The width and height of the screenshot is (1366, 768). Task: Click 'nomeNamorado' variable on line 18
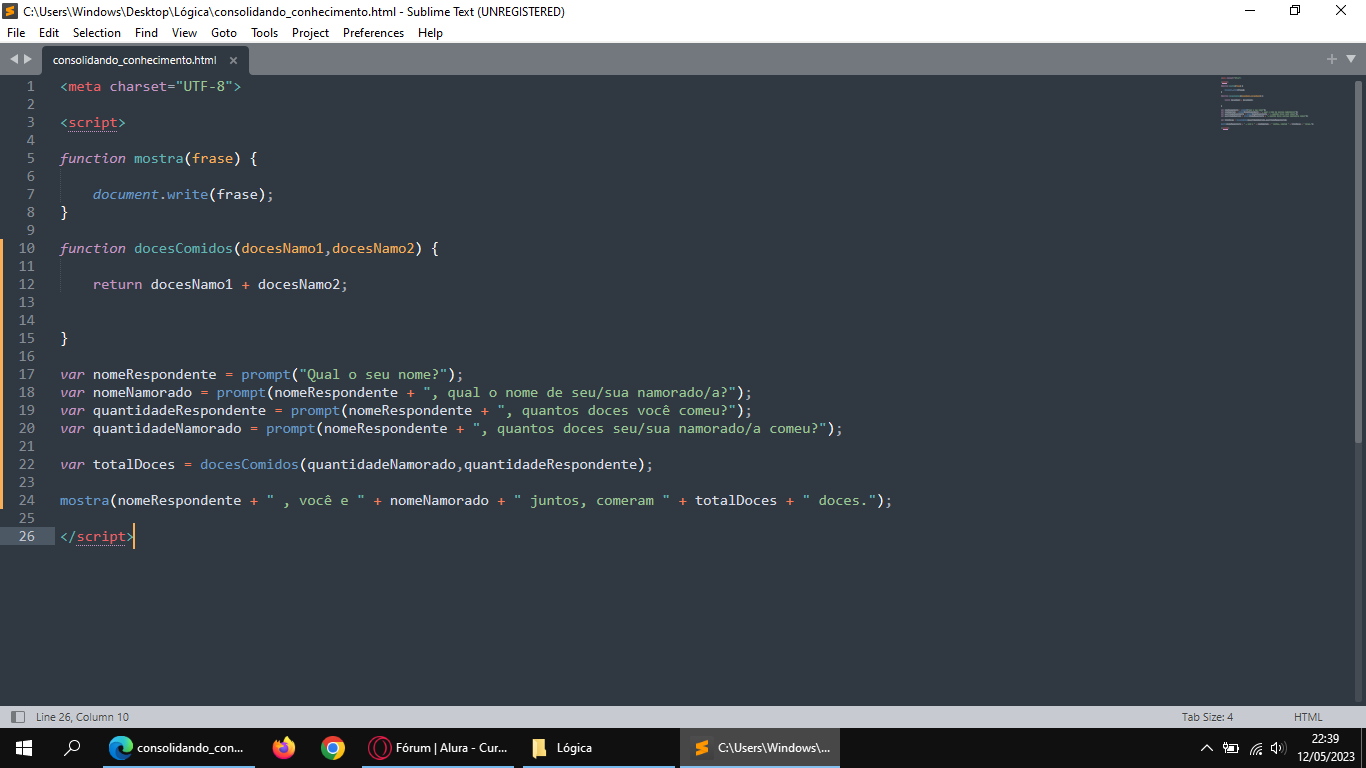(142, 392)
